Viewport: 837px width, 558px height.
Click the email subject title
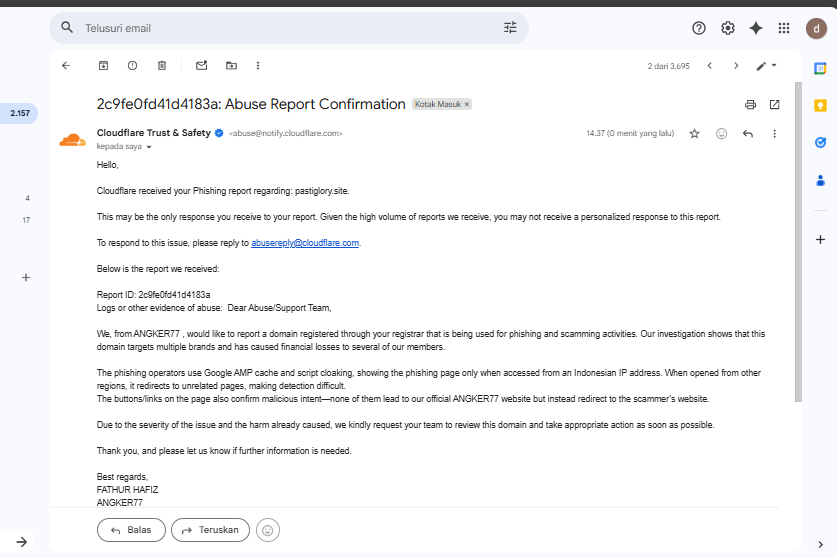[251, 104]
